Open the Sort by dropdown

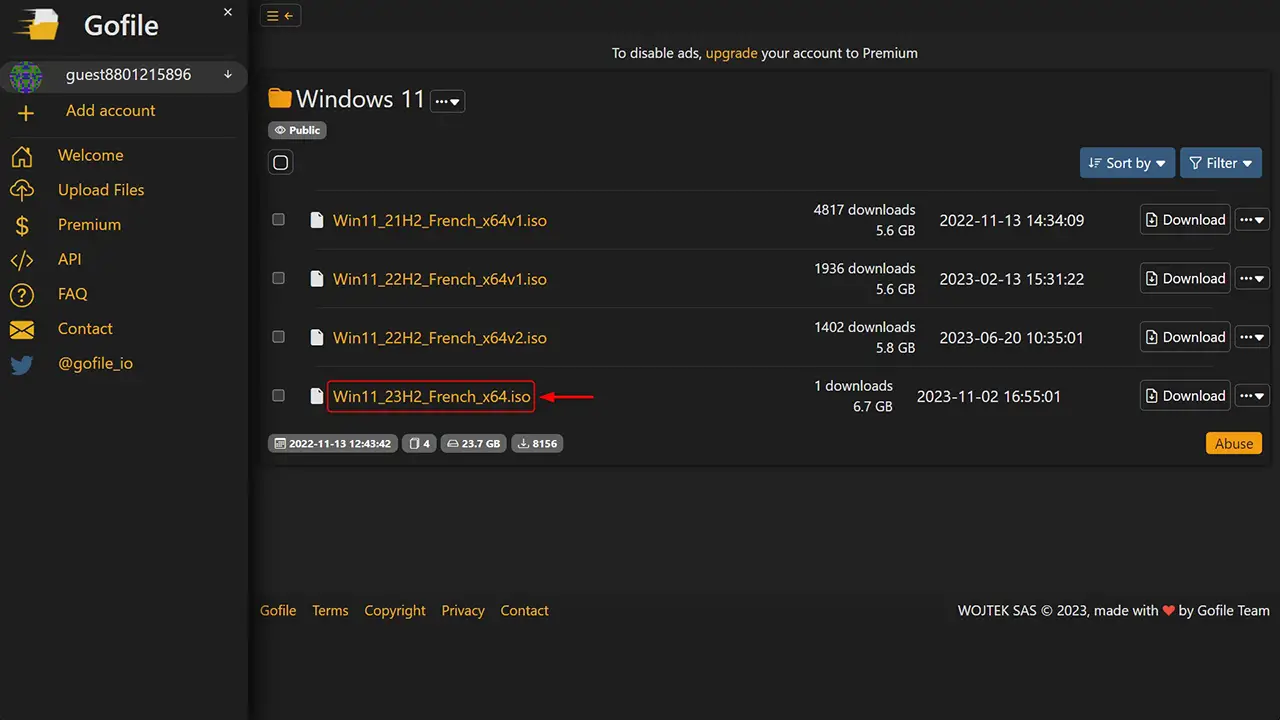(x=1127, y=163)
